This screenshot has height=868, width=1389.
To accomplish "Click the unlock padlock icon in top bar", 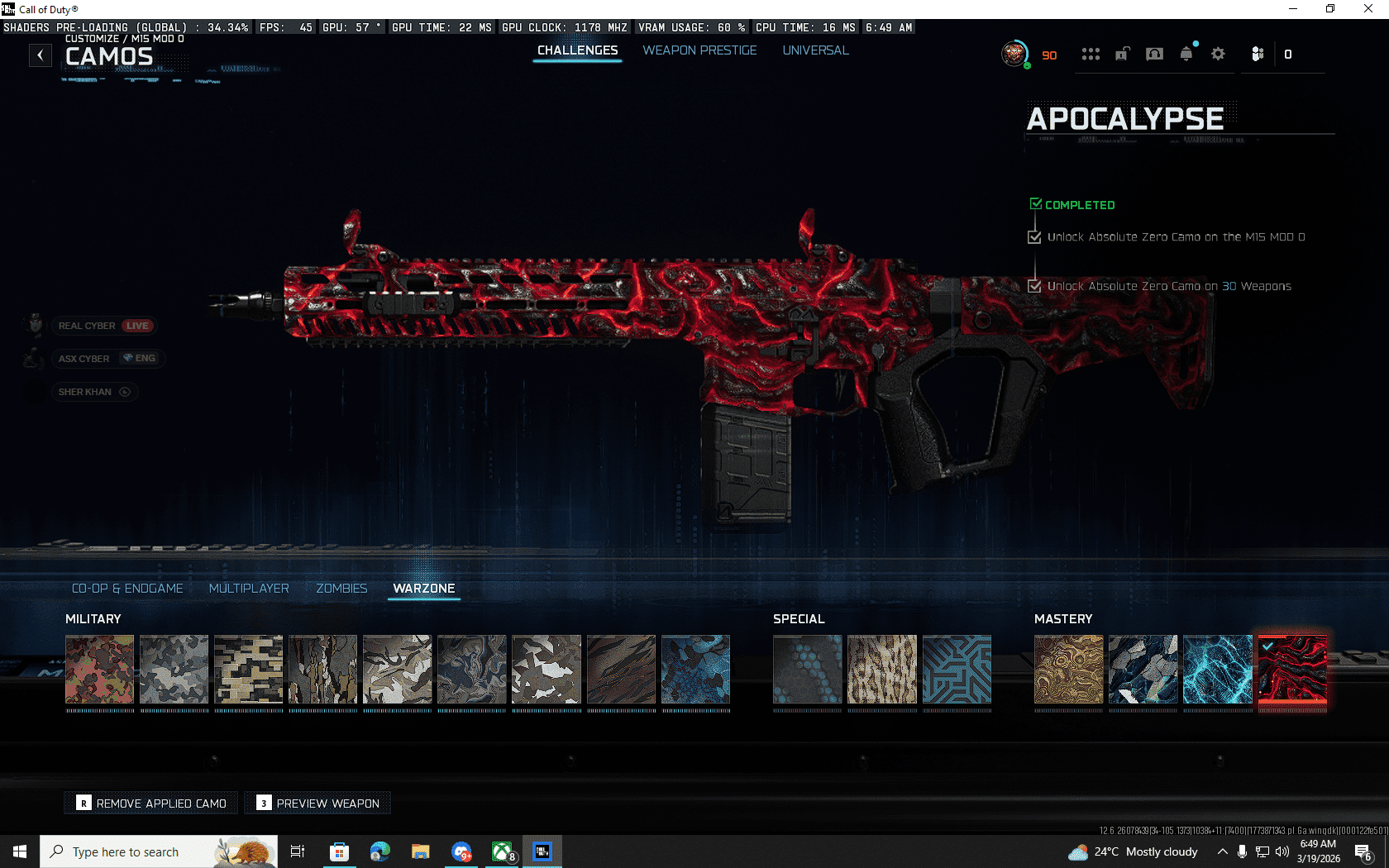I will (1122, 55).
